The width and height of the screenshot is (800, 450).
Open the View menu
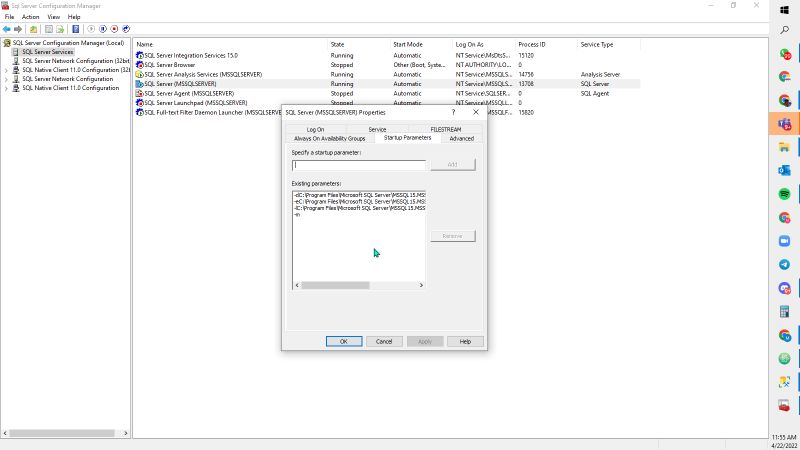click(54, 17)
